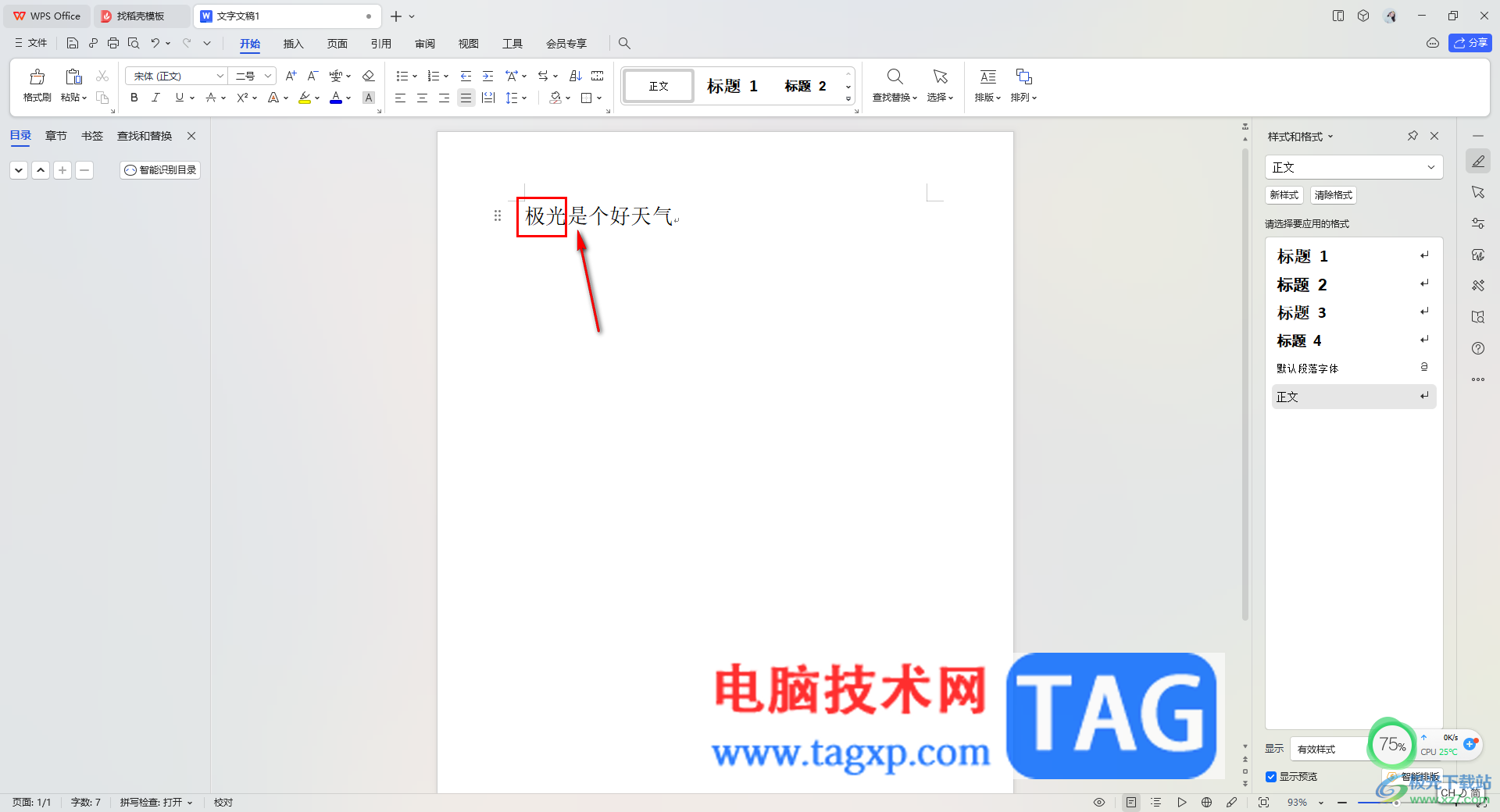Screen dimensions: 1500x812
Task: Open Print Preview icon
Action: (134, 43)
